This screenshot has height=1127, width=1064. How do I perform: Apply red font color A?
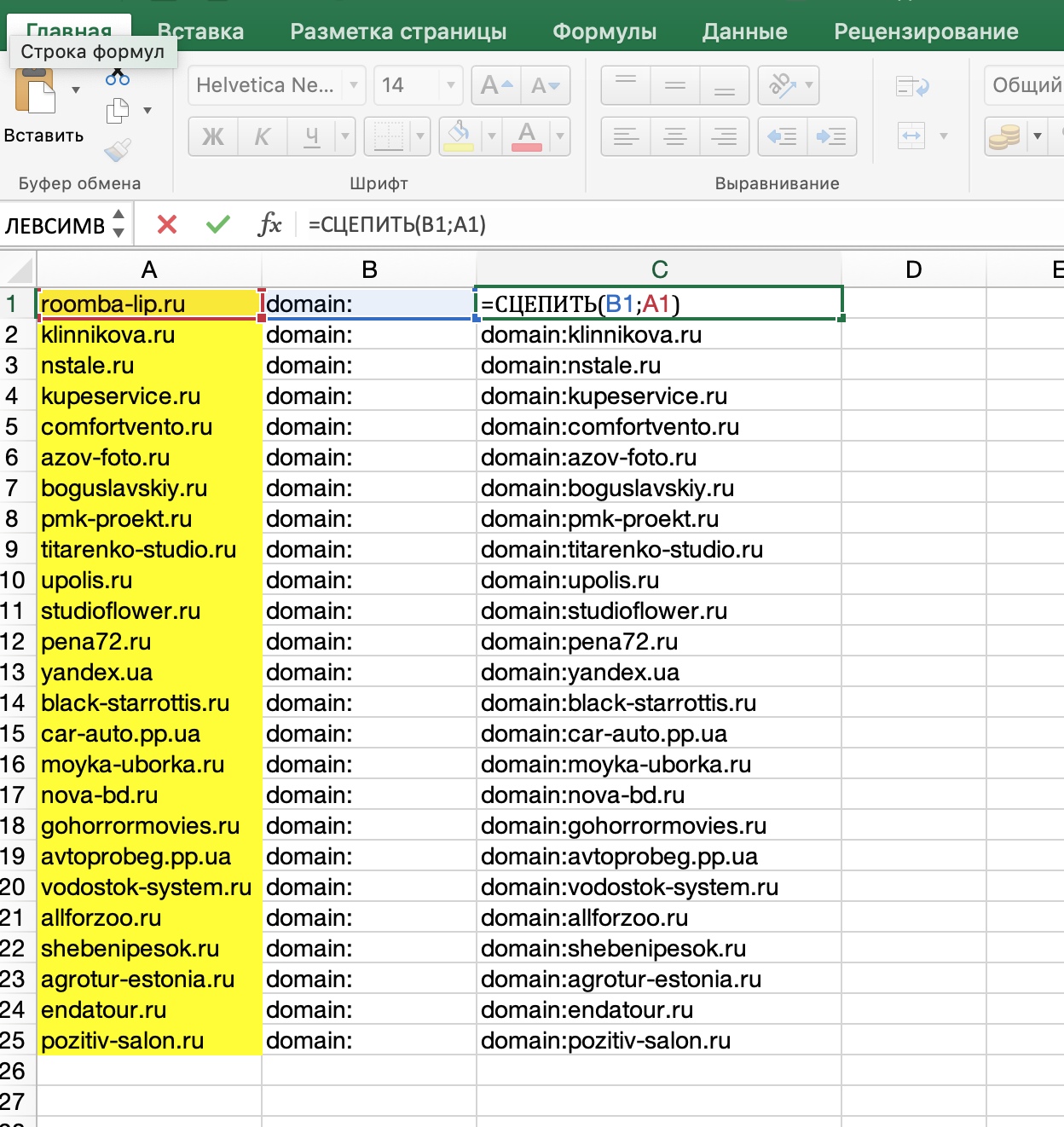point(527,136)
